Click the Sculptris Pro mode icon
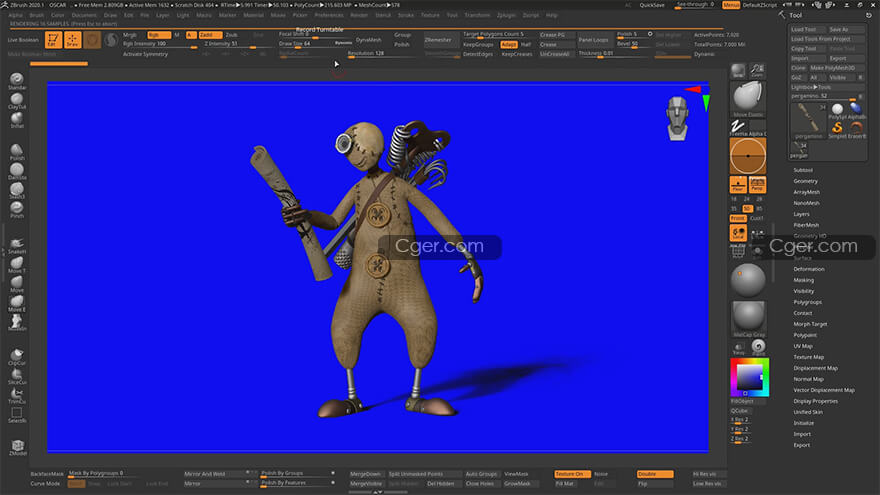The height and width of the screenshot is (495, 880). pos(111,40)
